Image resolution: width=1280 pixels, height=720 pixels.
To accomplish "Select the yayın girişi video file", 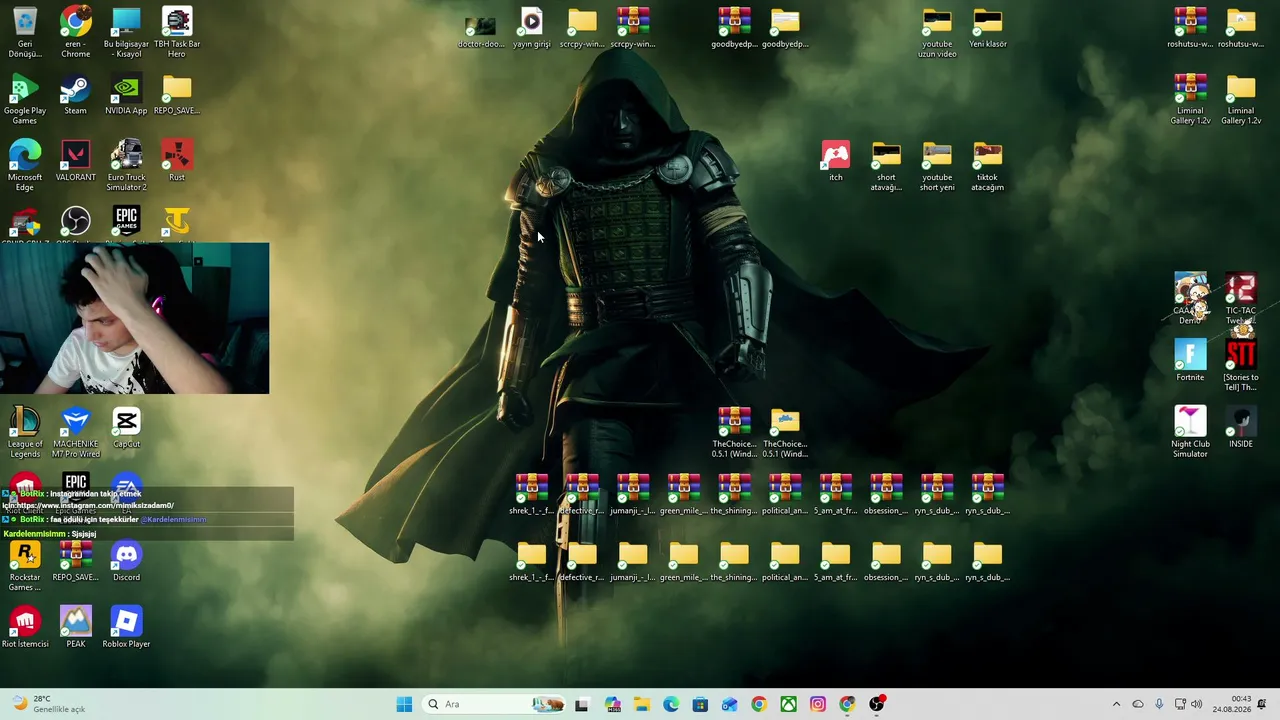I will [532, 28].
